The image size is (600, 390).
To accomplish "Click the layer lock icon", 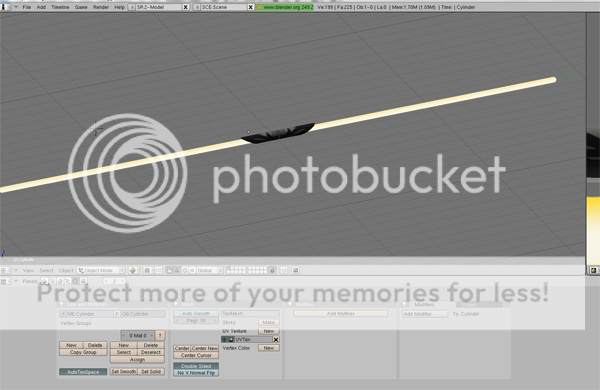I will pos(272,270).
